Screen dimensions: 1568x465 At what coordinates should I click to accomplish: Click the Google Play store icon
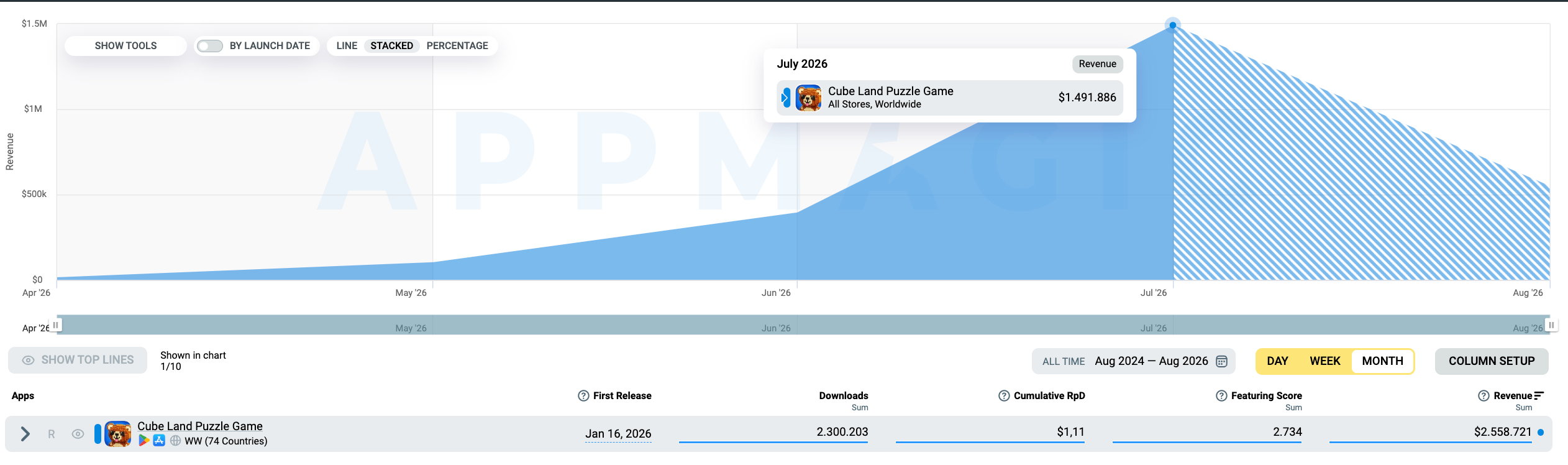pyautogui.click(x=144, y=441)
